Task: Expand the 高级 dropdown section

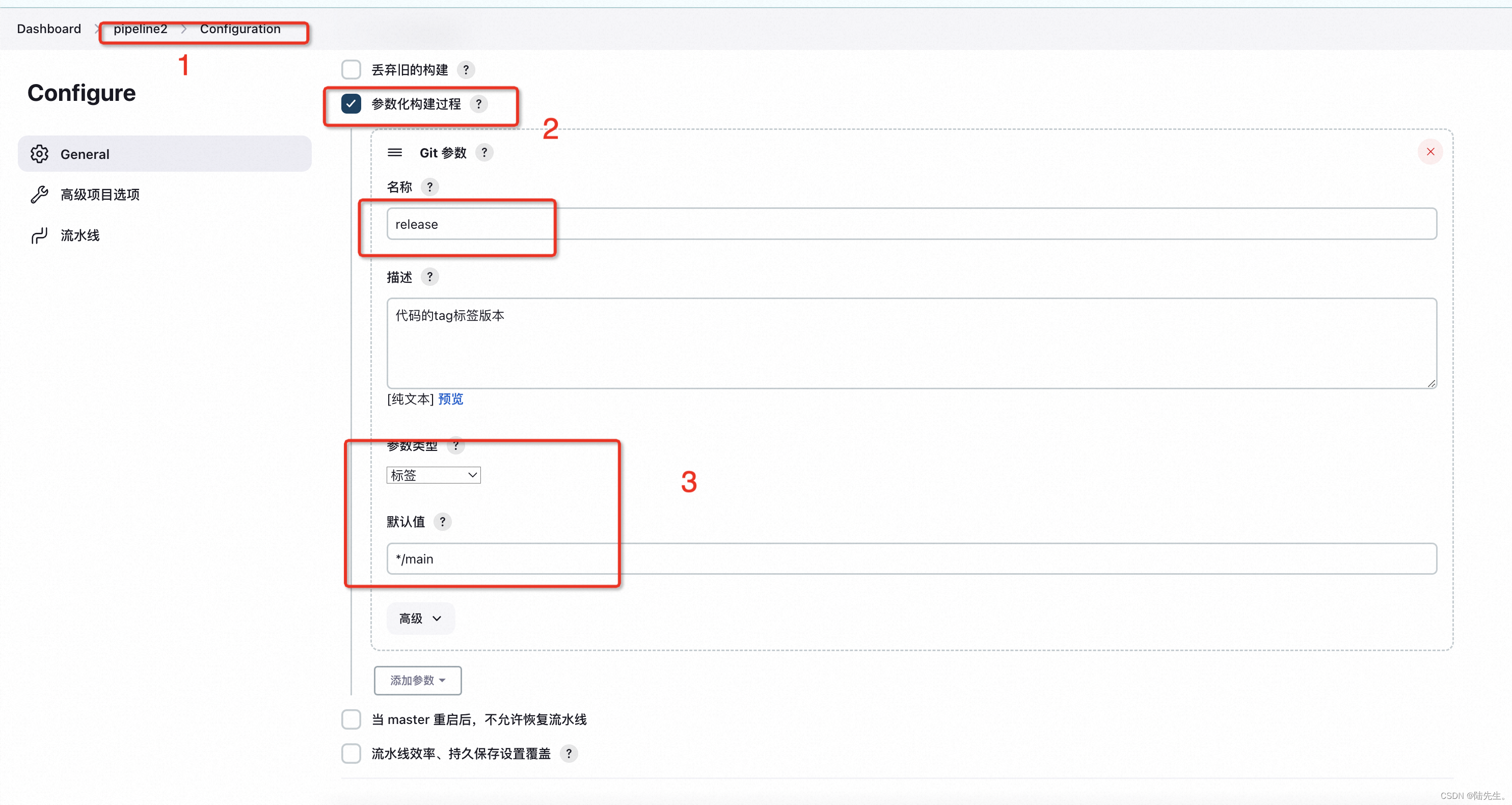Action: (417, 618)
